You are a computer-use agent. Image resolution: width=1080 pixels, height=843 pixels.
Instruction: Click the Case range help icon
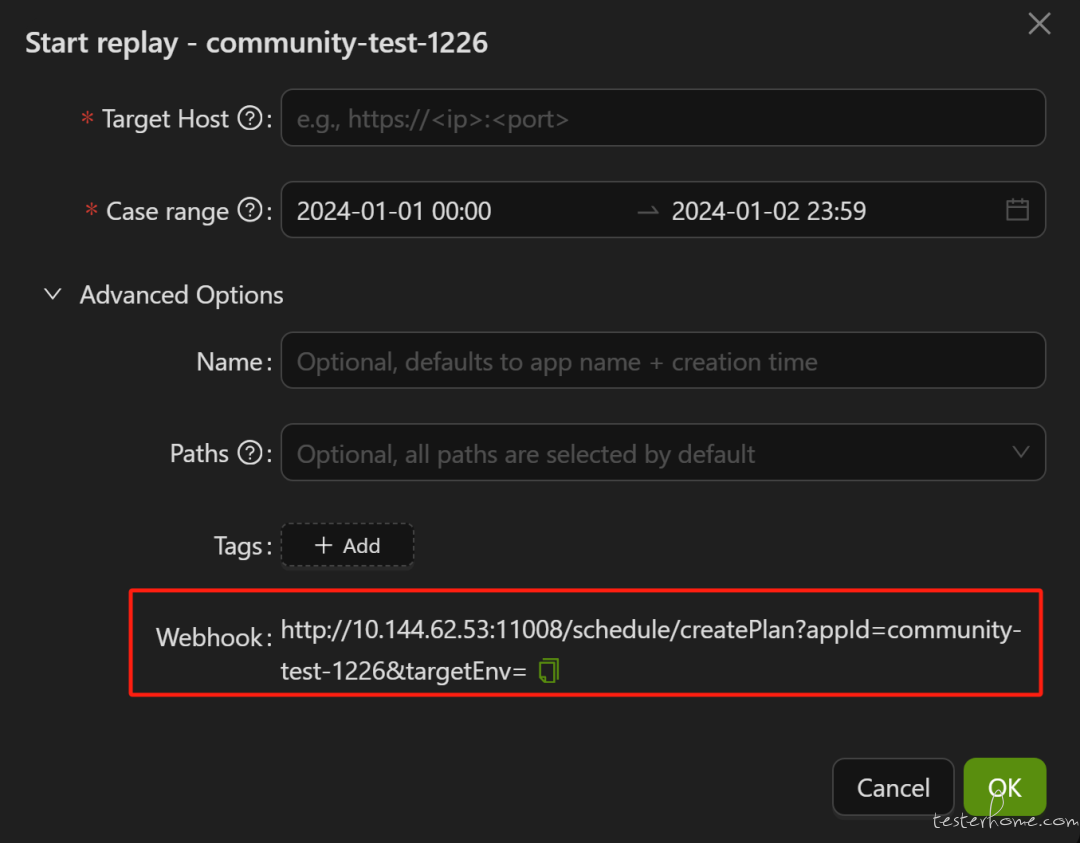coord(249,210)
